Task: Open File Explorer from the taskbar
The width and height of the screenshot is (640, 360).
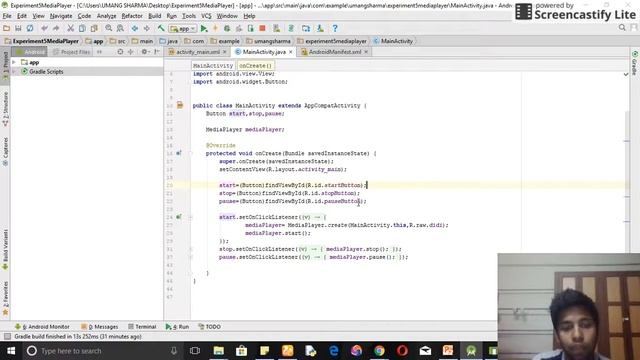Action: (218, 351)
